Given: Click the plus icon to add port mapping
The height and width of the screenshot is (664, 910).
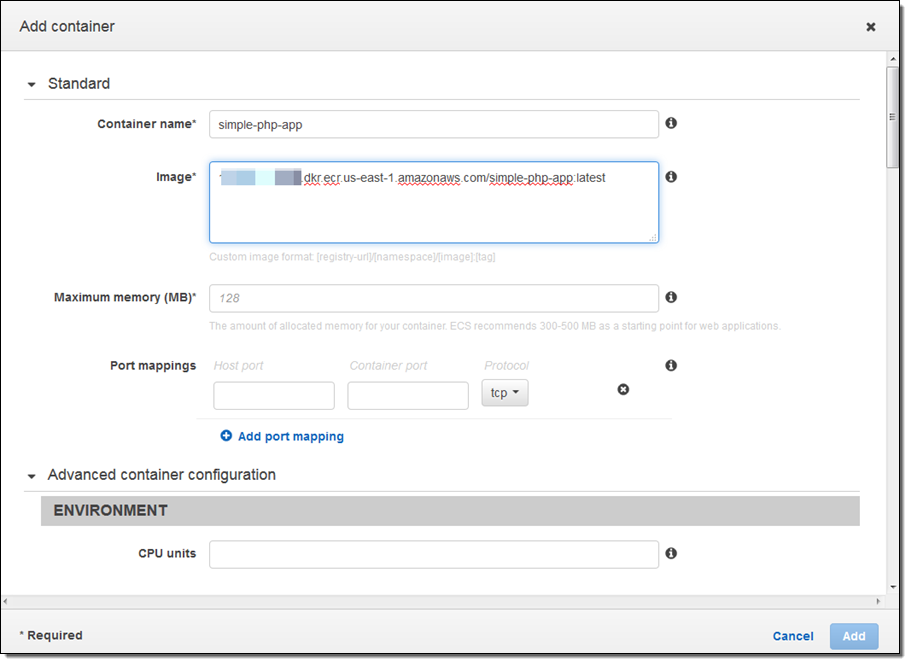Looking at the screenshot, I should pos(226,436).
